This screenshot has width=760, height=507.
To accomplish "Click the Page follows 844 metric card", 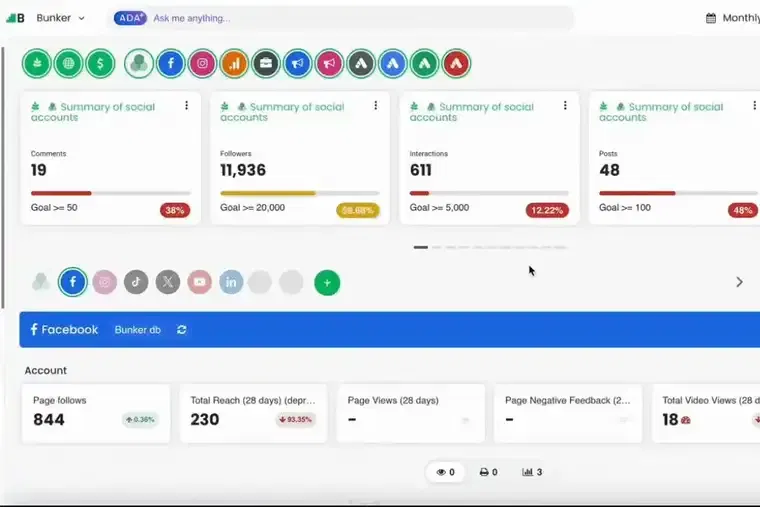I will pos(96,413).
